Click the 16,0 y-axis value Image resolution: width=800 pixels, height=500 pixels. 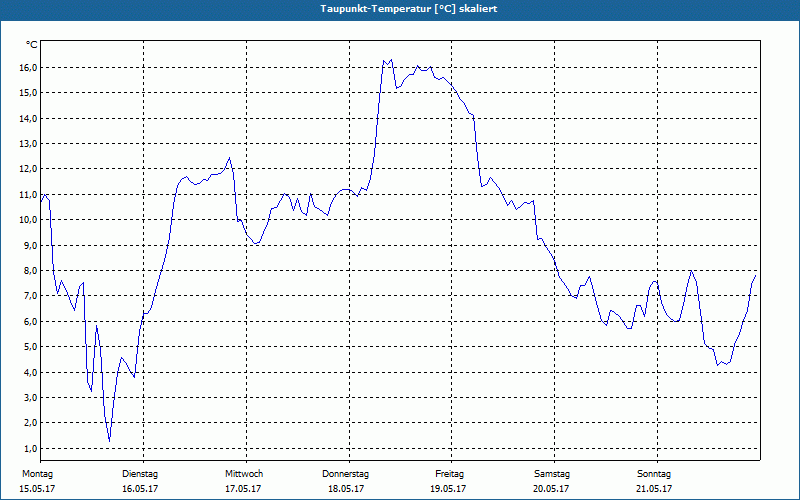click(28, 68)
